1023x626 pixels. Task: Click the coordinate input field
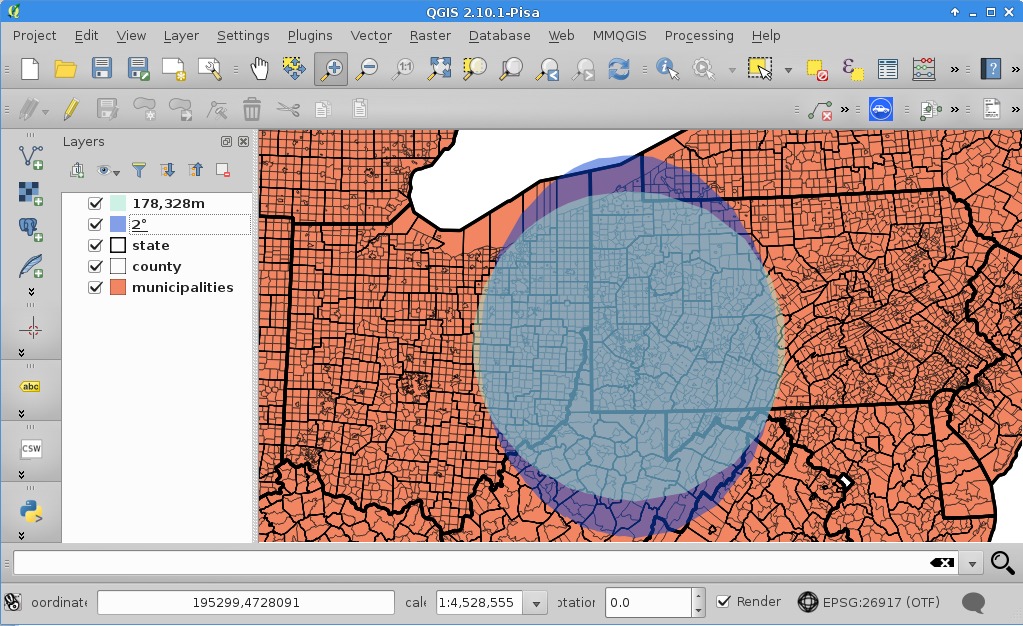click(245, 603)
